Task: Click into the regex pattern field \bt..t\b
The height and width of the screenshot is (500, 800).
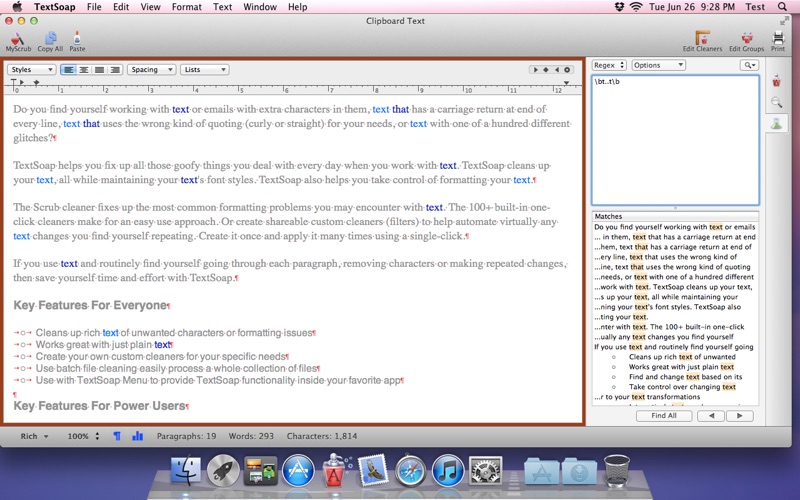Action: tap(675, 140)
